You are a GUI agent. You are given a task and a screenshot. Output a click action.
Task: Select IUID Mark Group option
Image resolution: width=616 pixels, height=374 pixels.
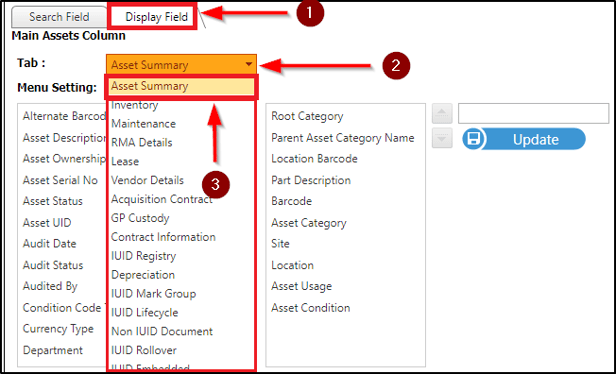154,293
